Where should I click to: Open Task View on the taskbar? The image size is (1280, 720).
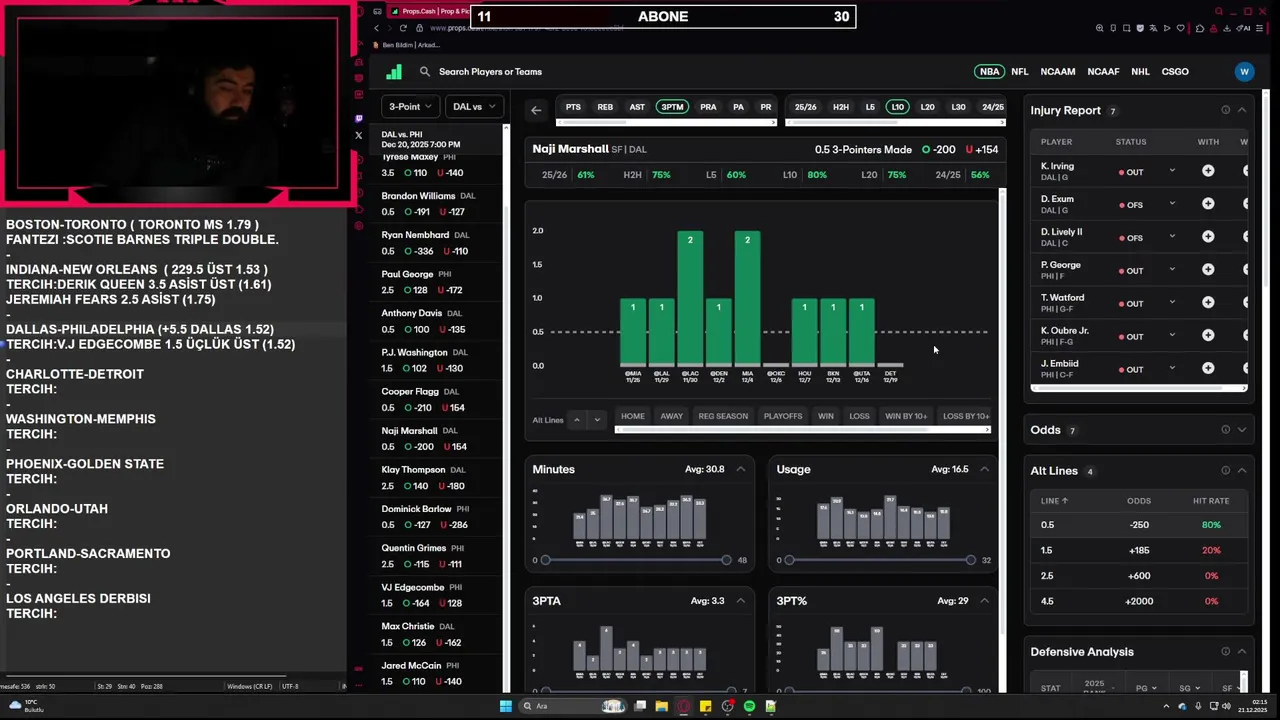point(640,706)
